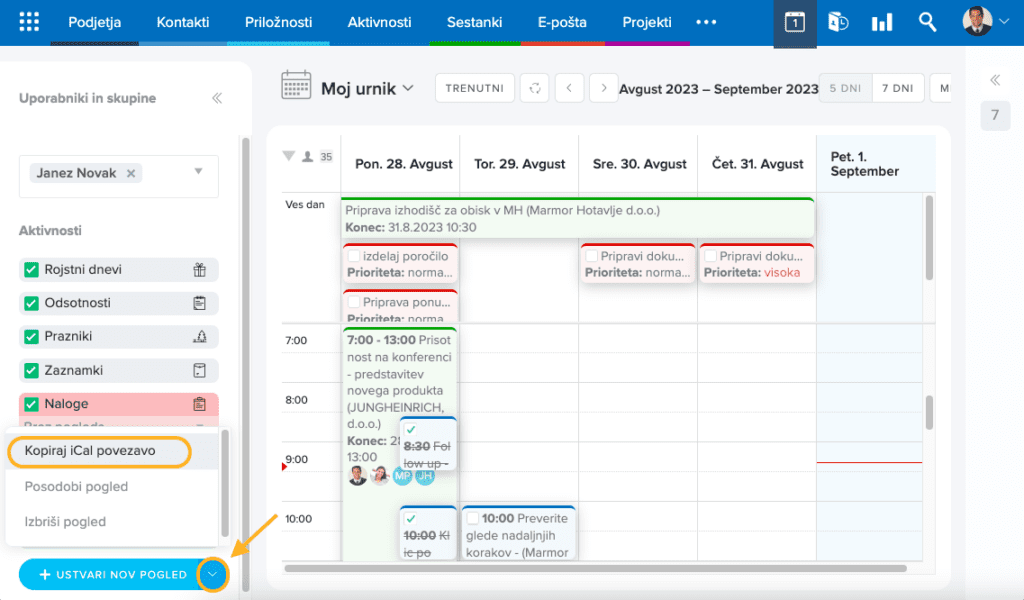
Task: Click the all-day section vertical scrollbar
Action: [929, 238]
